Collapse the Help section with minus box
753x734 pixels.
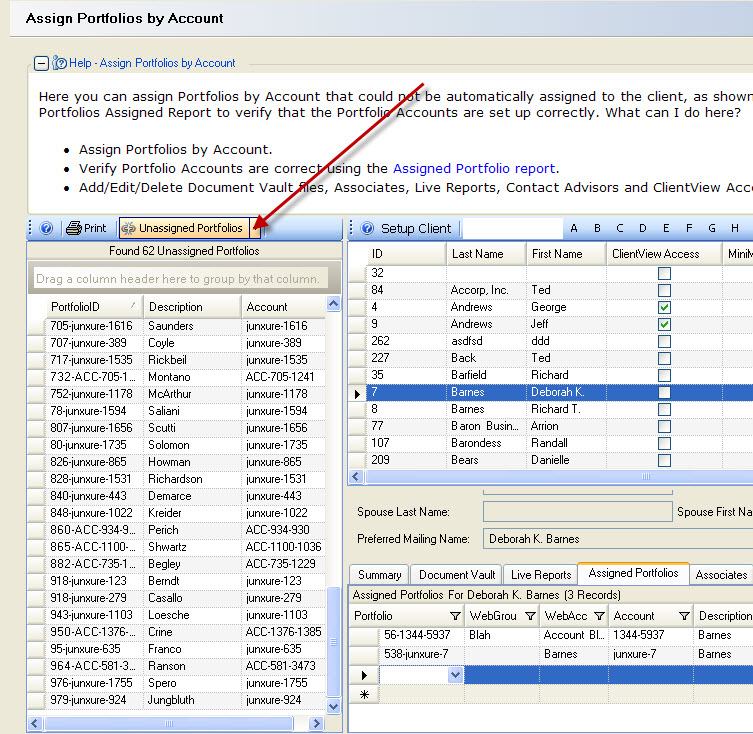point(41,63)
